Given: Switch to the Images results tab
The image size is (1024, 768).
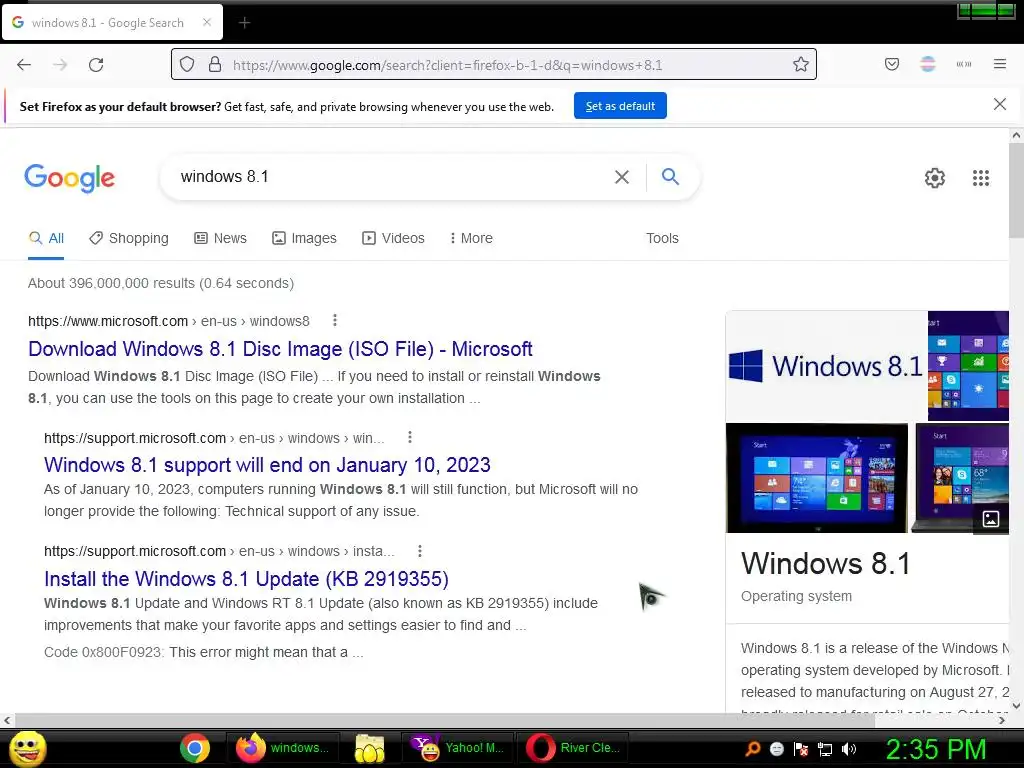Looking at the screenshot, I should [x=304, y=238].
